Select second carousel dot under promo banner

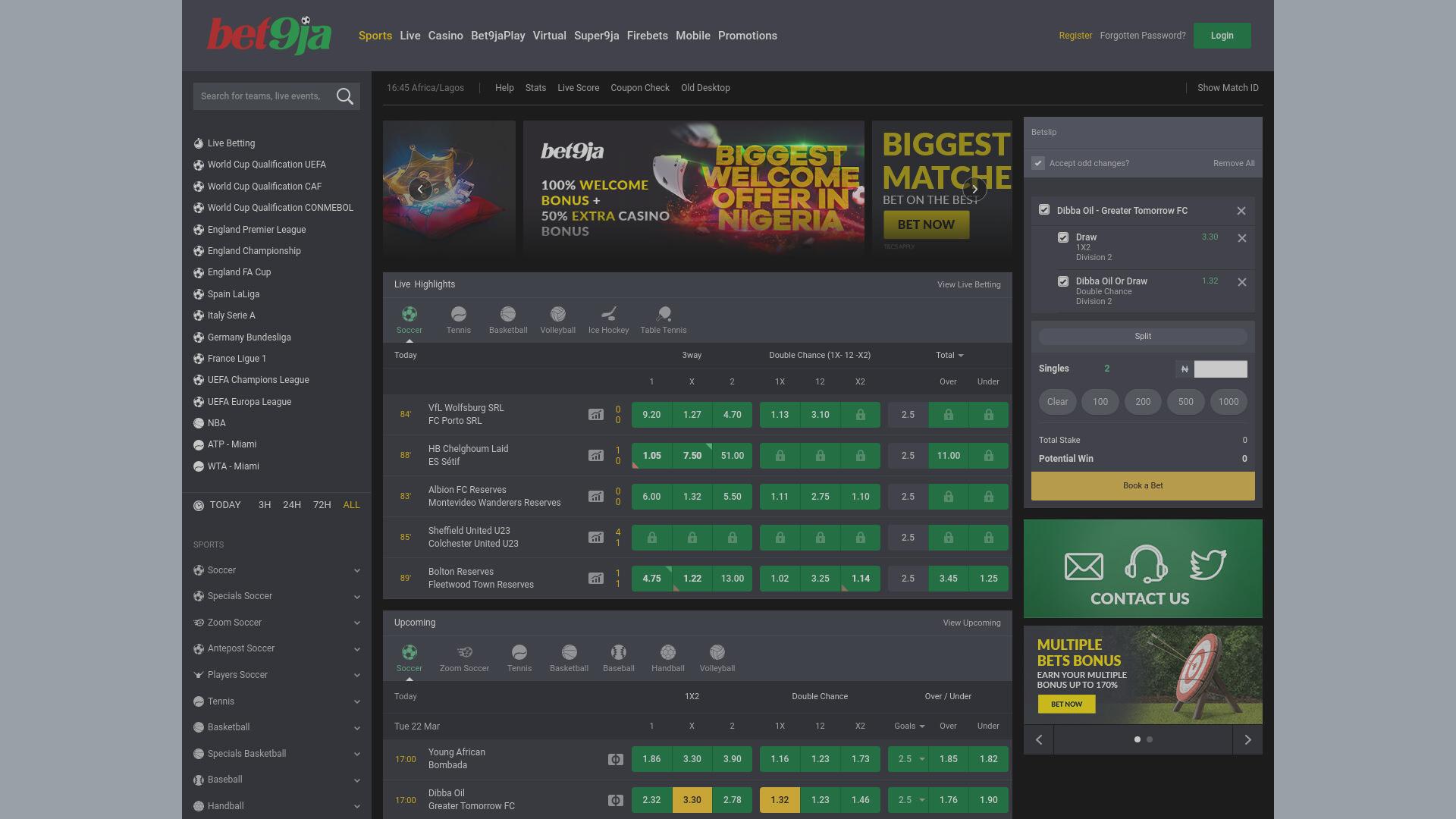click(x=1150, y=739)
